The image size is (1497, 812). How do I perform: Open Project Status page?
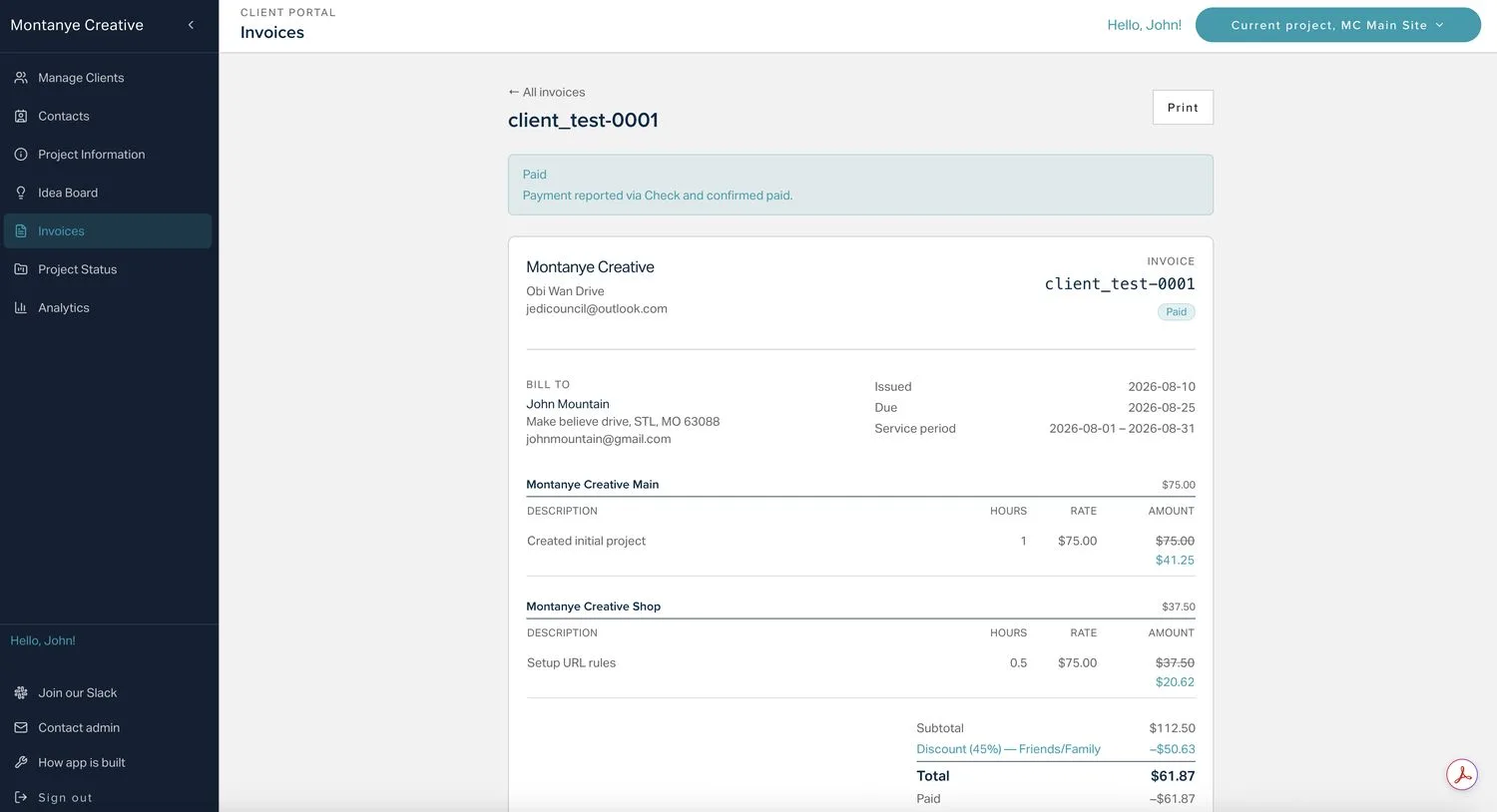coord(108,269)
